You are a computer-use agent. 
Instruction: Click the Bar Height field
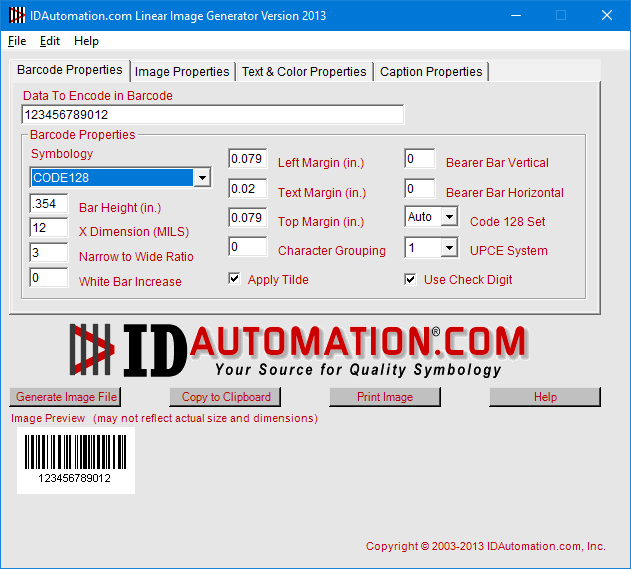tap(49, 204)
